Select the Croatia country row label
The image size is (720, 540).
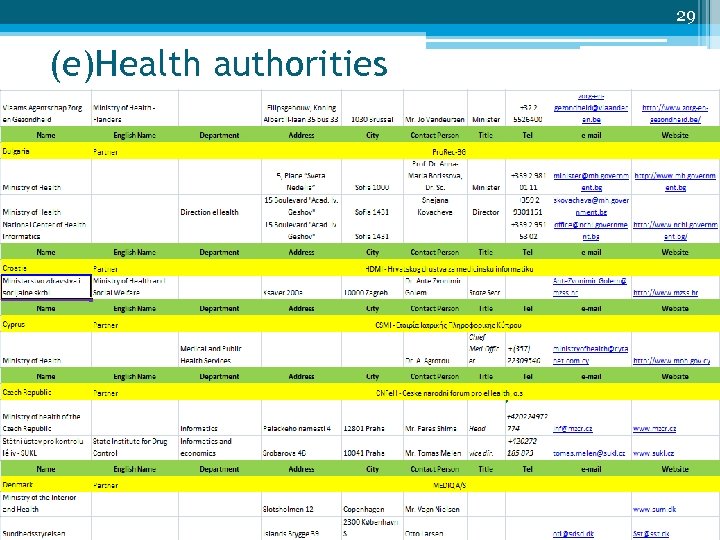[15, 268]
